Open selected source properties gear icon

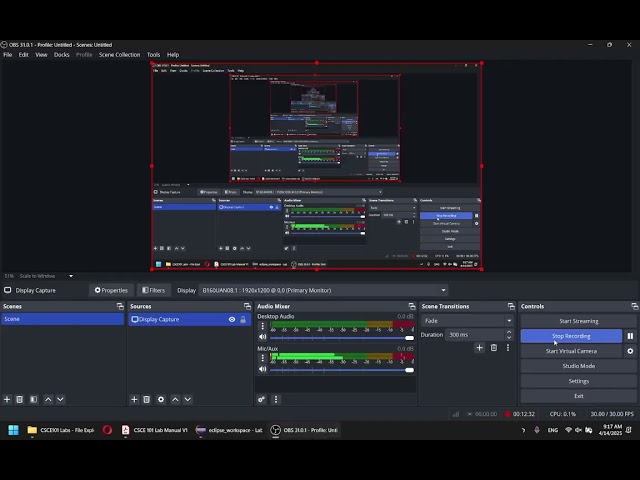(161, 399)
